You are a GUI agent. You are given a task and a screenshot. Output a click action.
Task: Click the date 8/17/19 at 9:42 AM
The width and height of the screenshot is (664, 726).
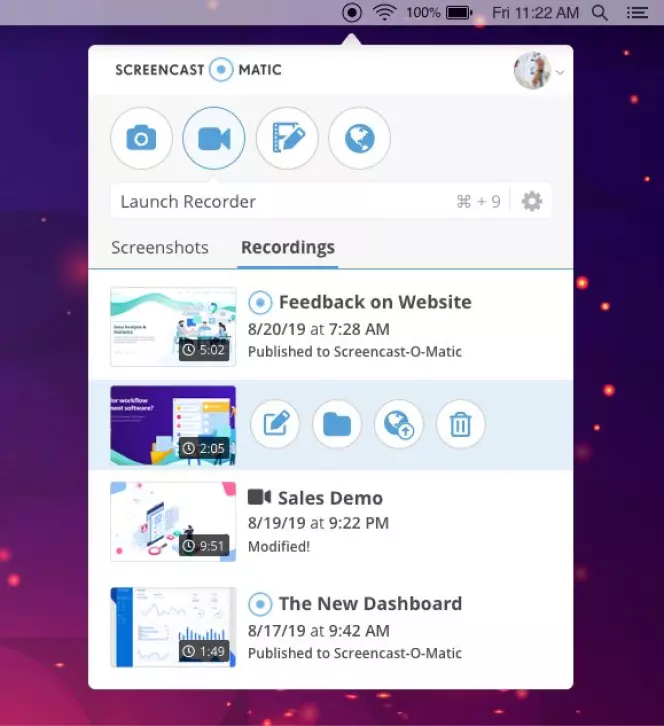(x=319, y=631)
